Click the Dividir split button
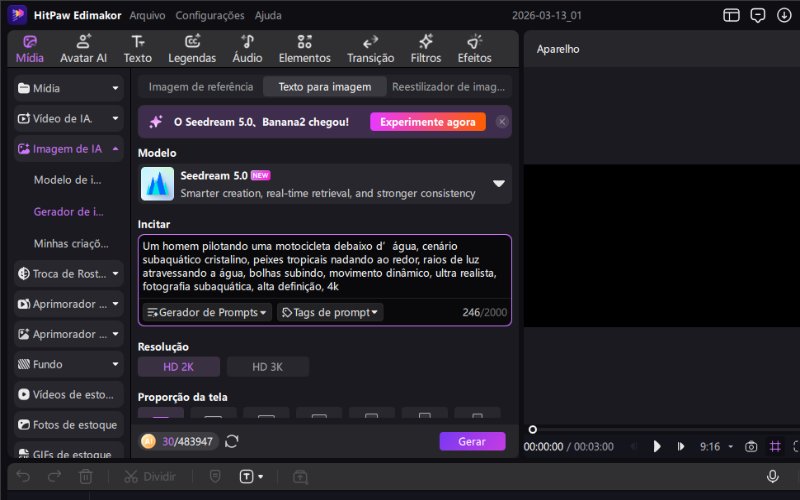This screenshot has height=500, width=800. [150, 477]
